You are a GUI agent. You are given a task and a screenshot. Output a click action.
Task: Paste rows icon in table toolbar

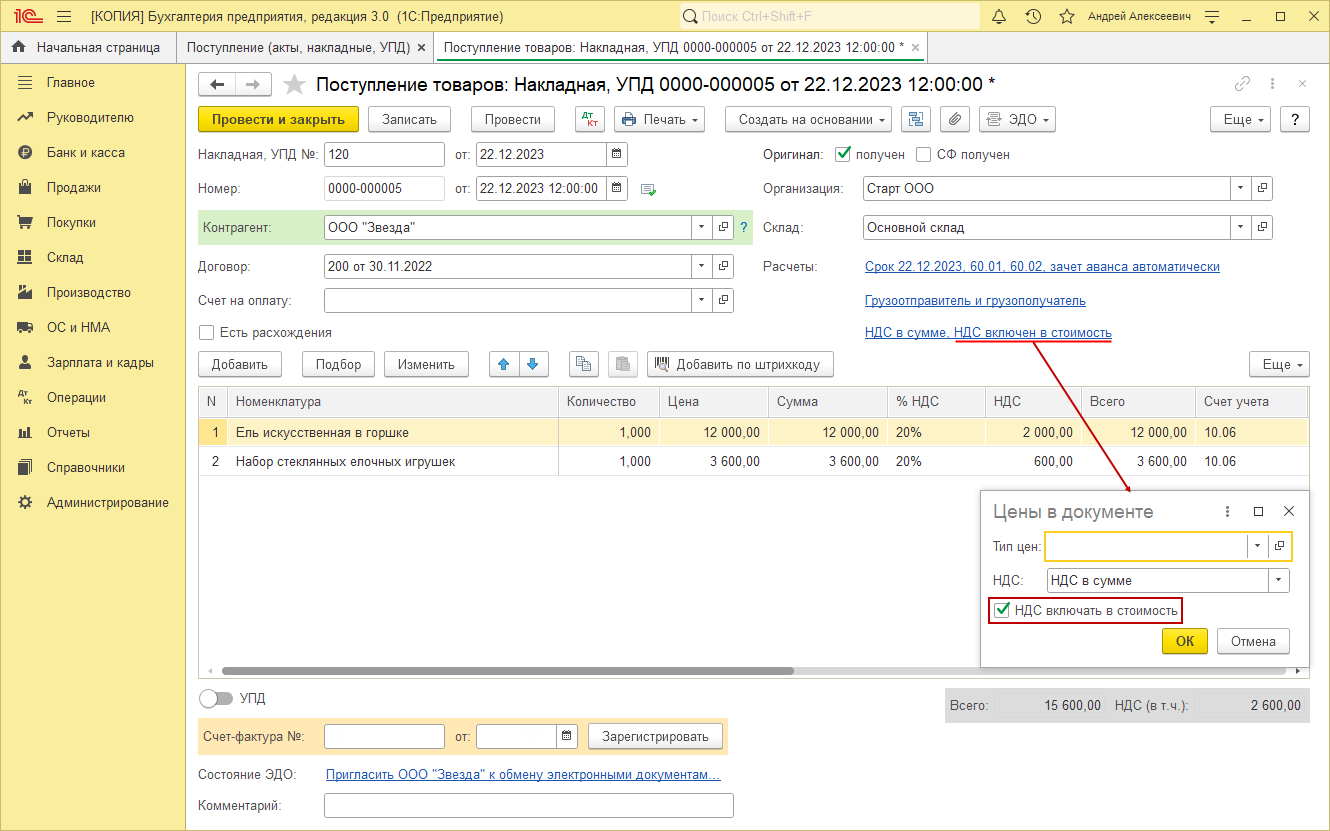pyautogui.click(x=622, y=364)
